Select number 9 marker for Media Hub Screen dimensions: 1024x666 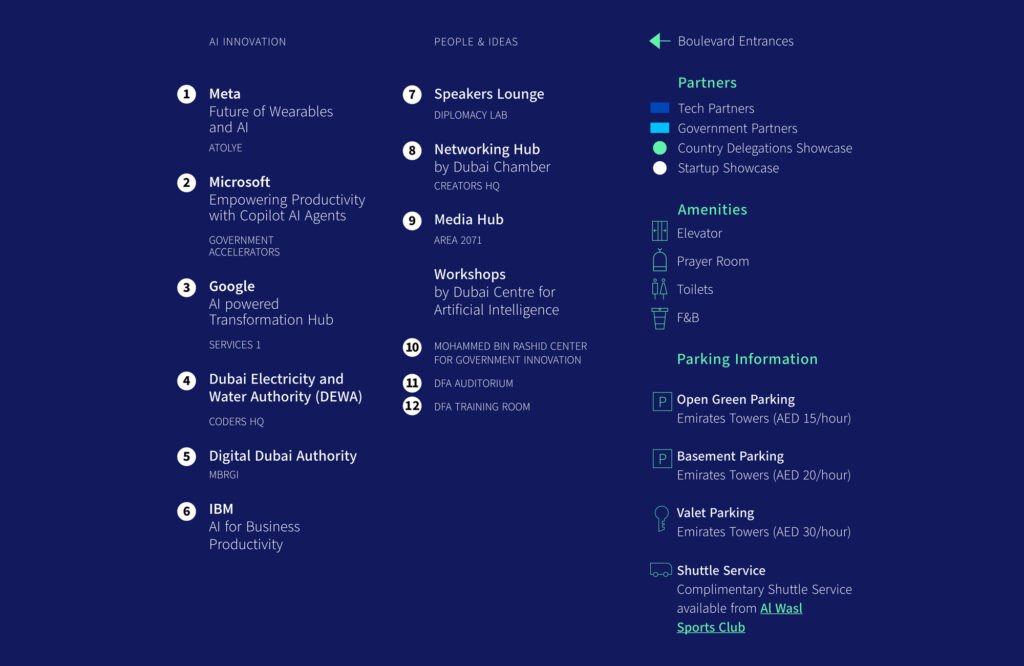412,221
